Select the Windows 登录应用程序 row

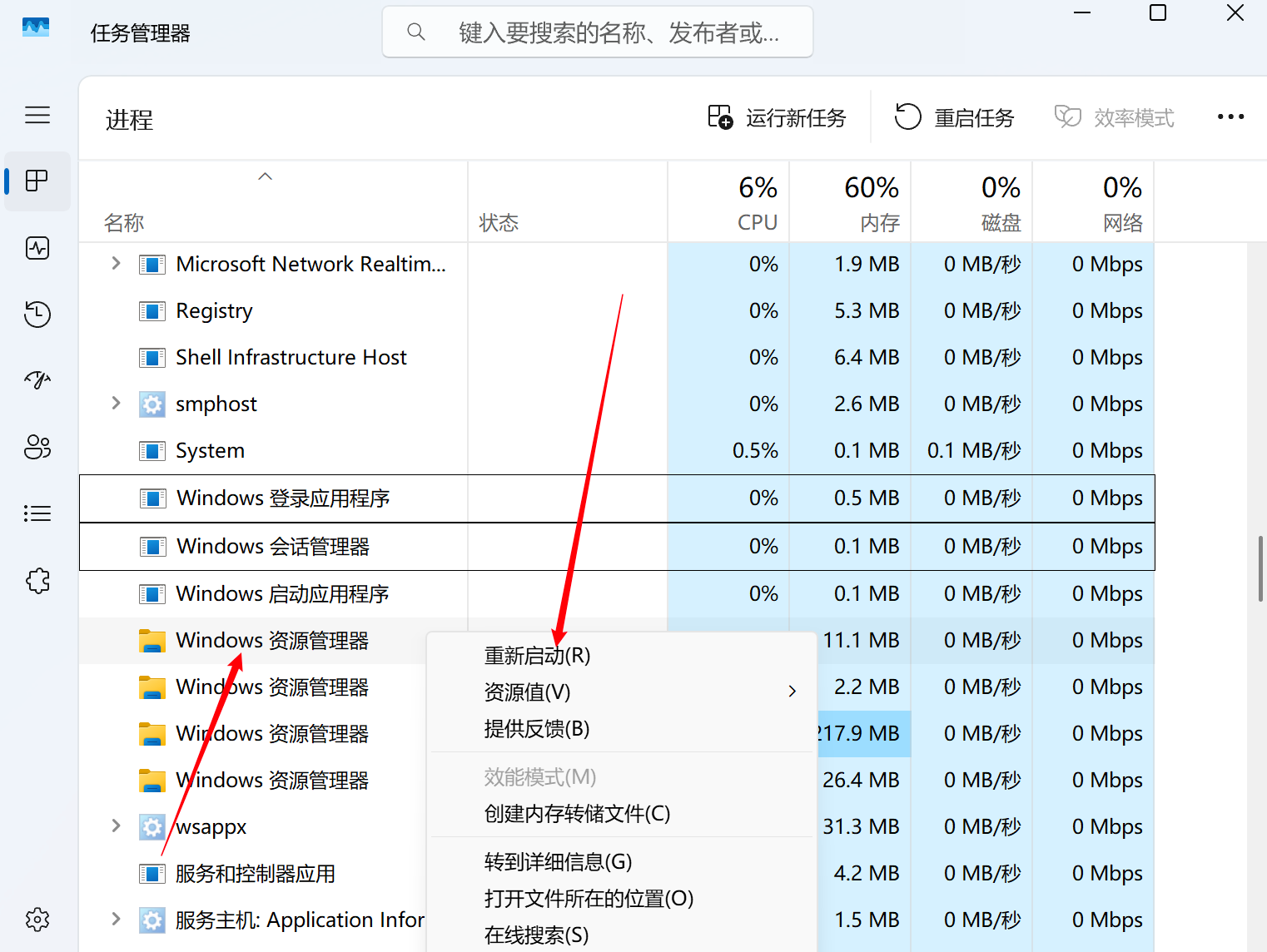(617, 498)
